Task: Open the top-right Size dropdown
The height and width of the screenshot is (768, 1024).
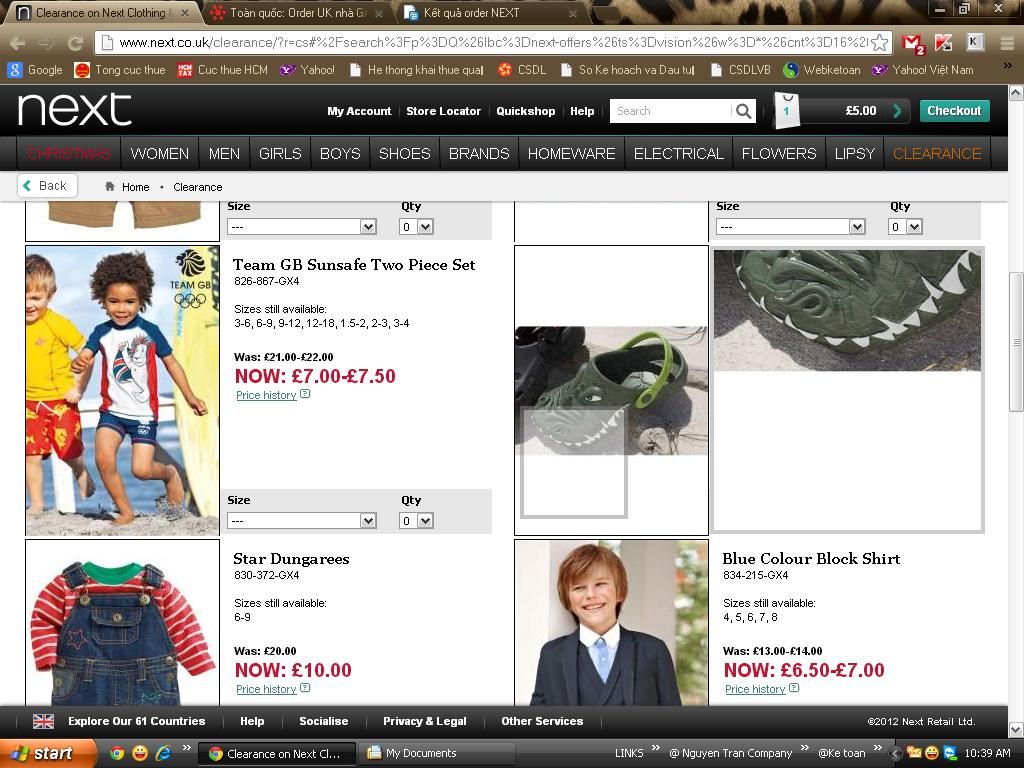Action: pos(791,227)
